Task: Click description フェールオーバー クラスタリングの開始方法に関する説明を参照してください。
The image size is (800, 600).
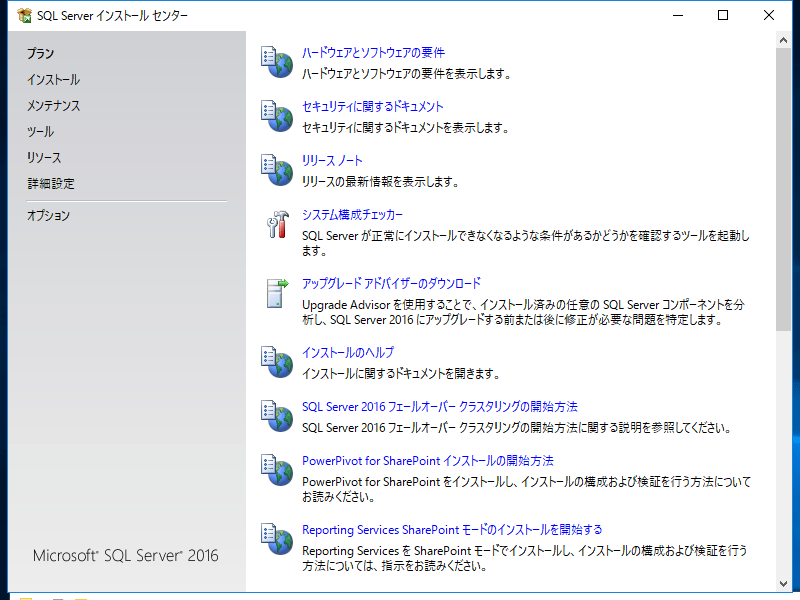Action: [x=517, y=428]
